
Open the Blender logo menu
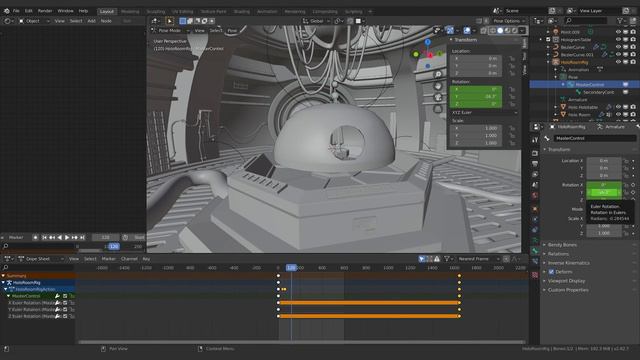6,11
